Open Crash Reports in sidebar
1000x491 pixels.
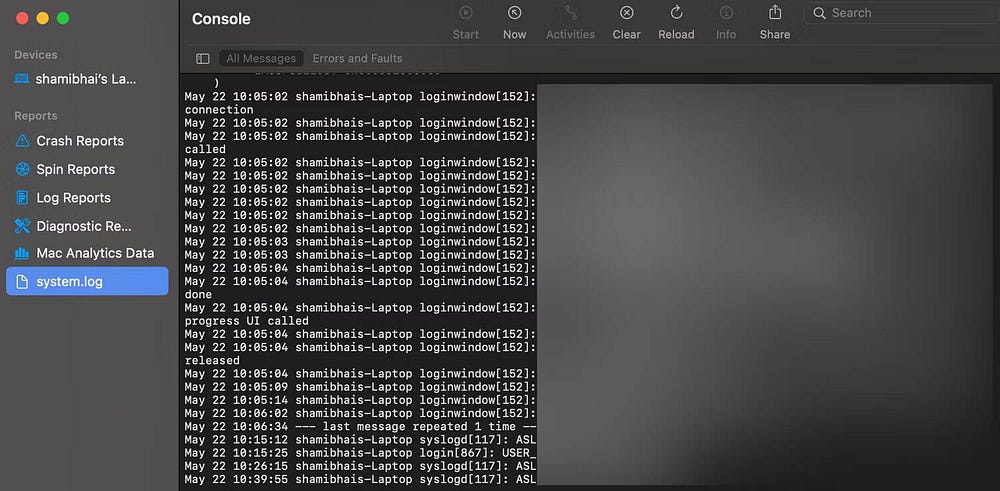tap(87, 141)
